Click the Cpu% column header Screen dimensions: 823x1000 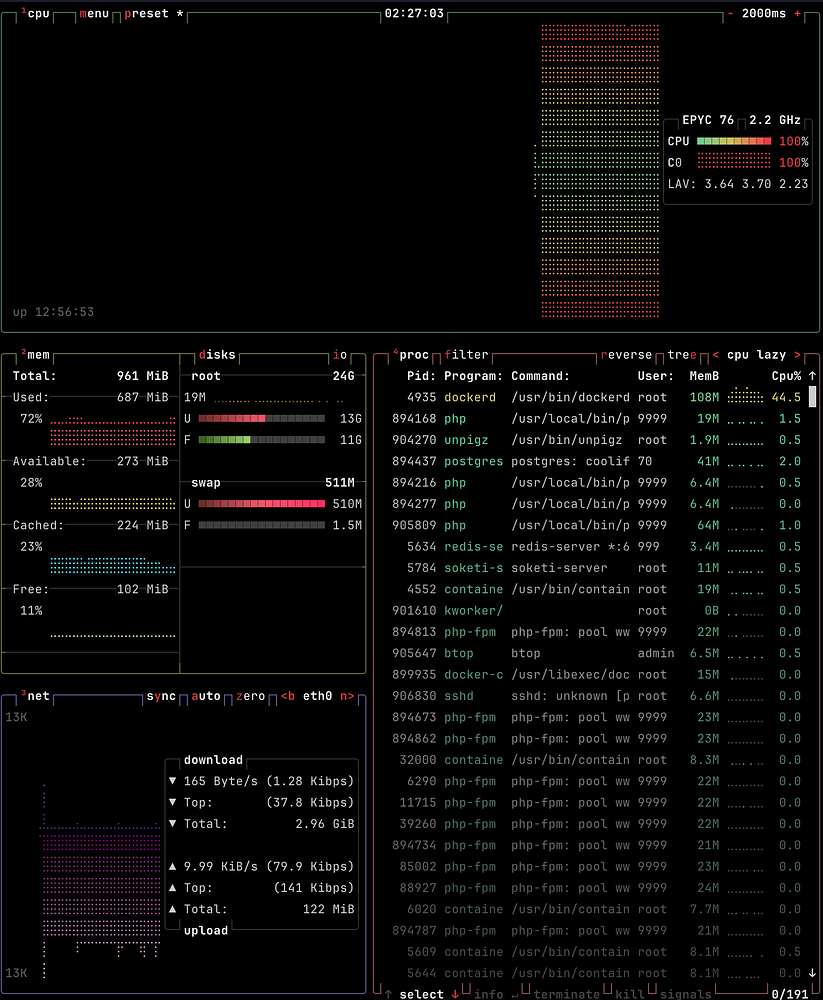(786, 376)
